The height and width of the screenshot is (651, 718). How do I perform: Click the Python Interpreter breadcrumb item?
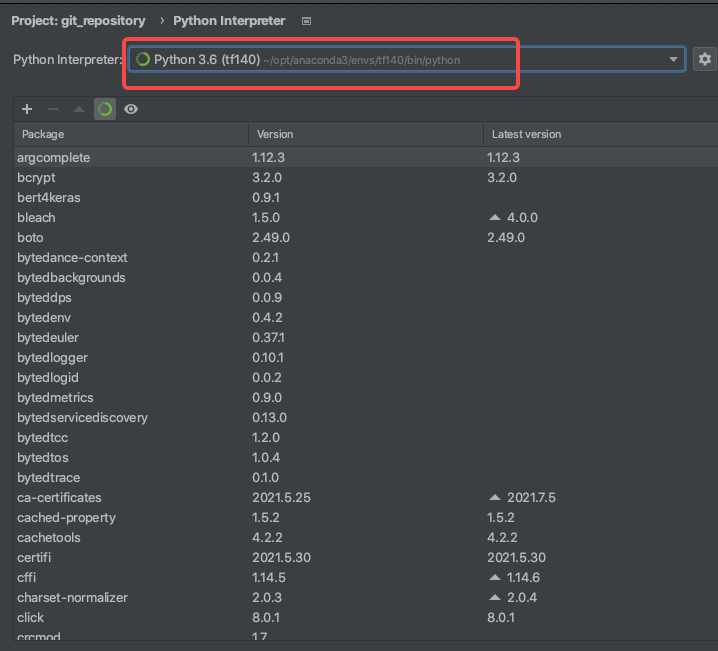(229, 20)
